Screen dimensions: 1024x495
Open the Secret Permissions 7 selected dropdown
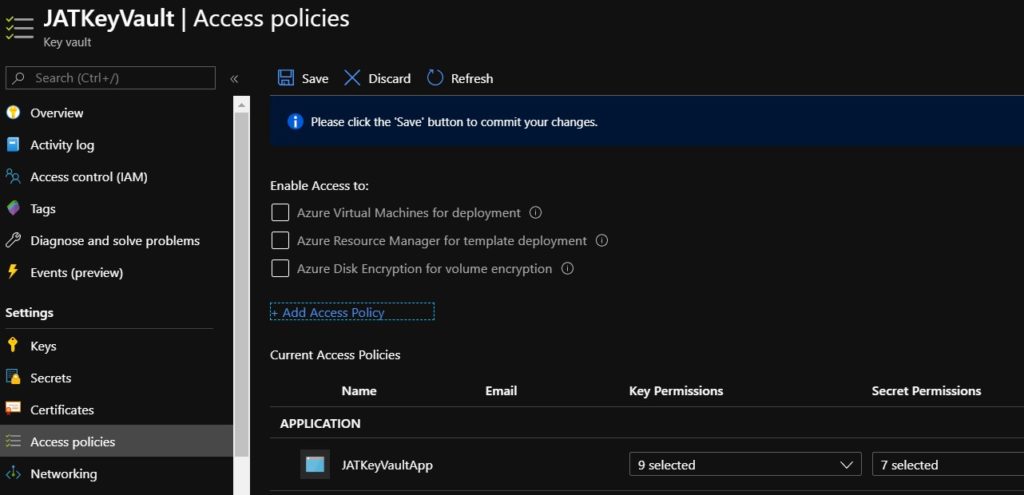(x=948, y=464)
